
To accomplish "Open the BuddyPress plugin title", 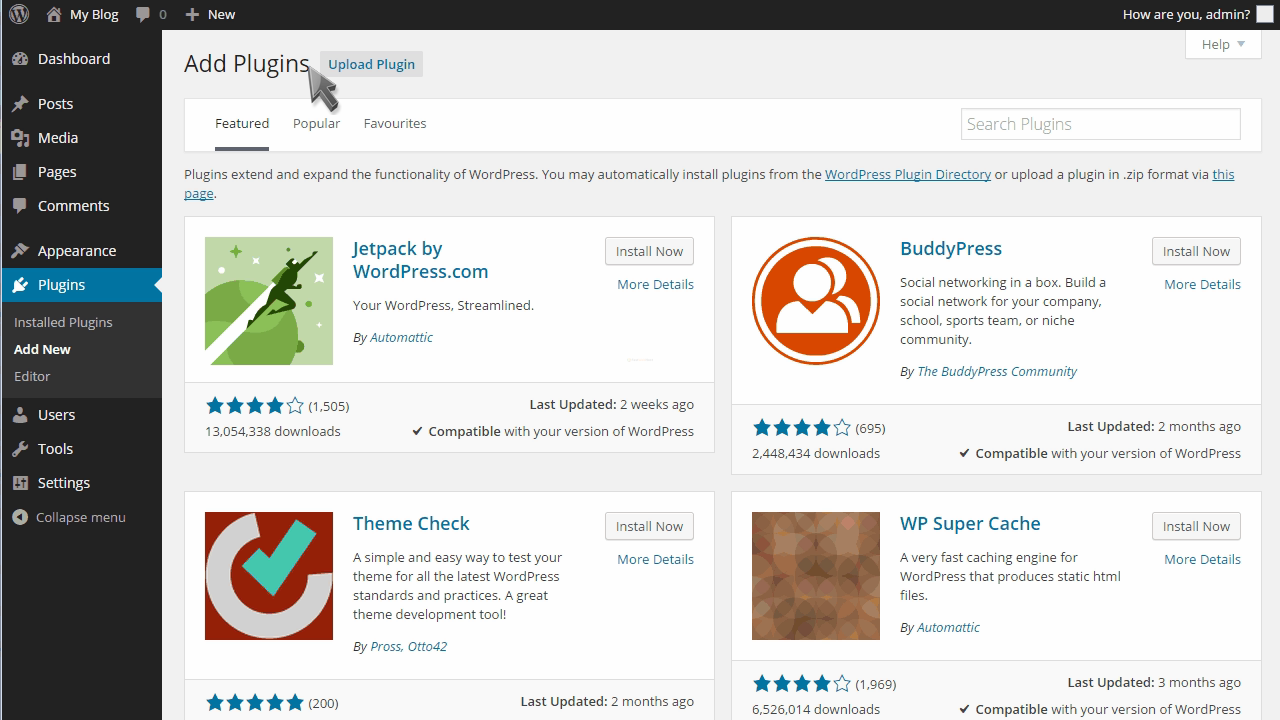I will click(x=951, y=248).
